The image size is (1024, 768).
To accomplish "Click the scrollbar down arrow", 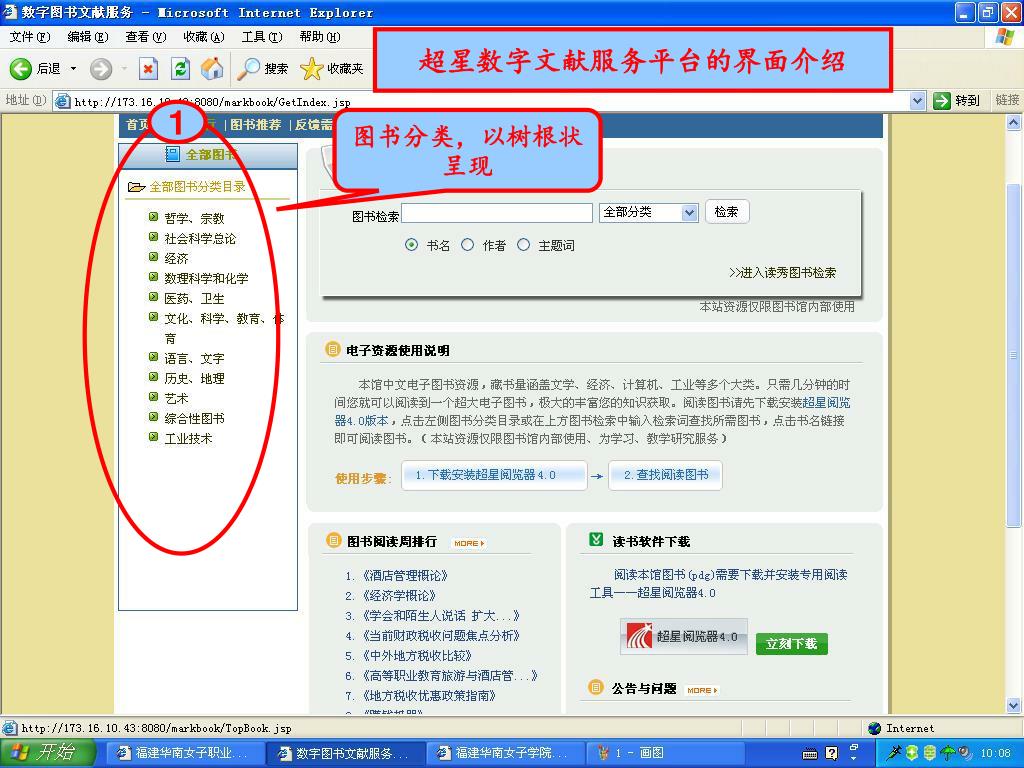I will 1014,705.
